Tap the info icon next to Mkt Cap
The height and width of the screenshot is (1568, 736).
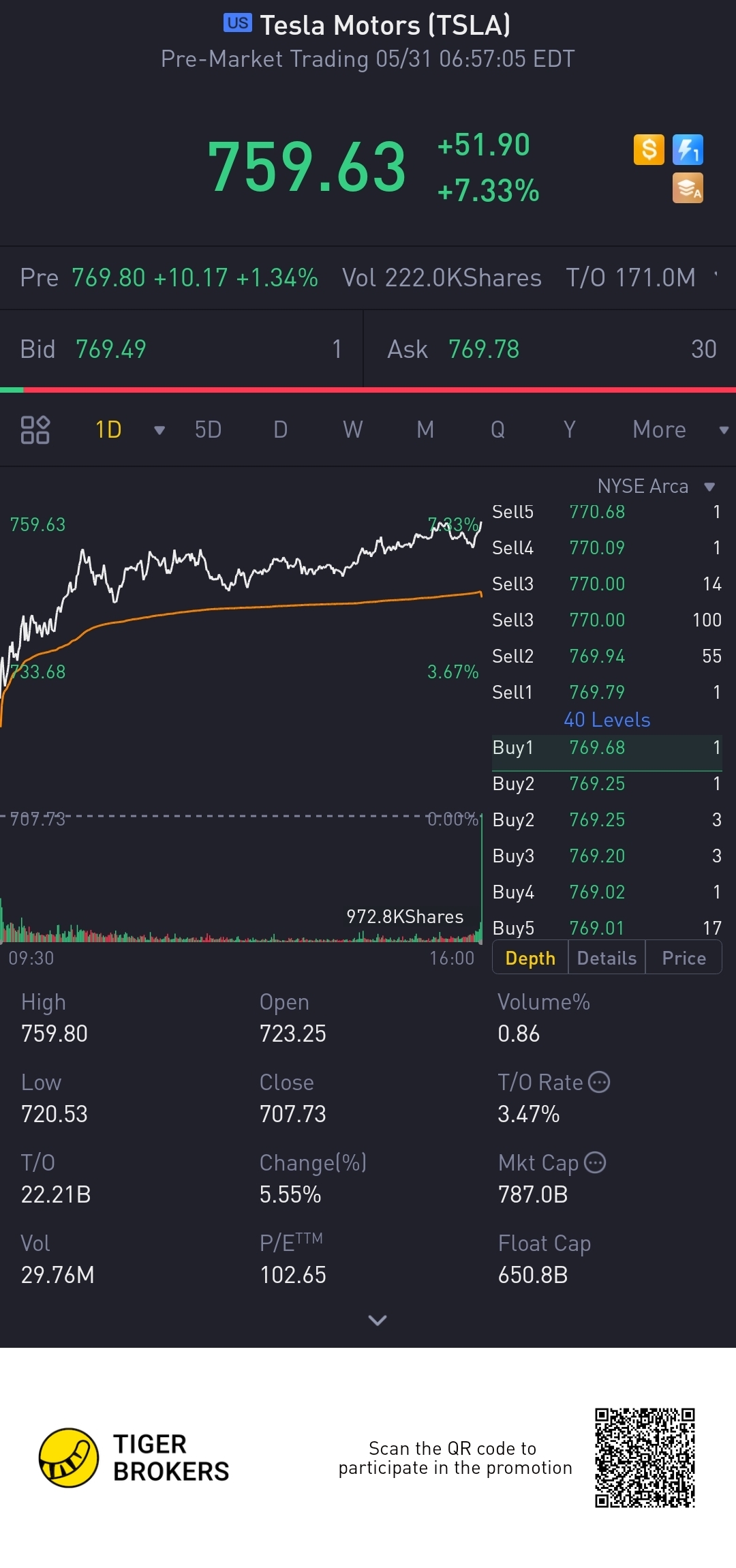pyautogui.click(x=595, y=1162)
